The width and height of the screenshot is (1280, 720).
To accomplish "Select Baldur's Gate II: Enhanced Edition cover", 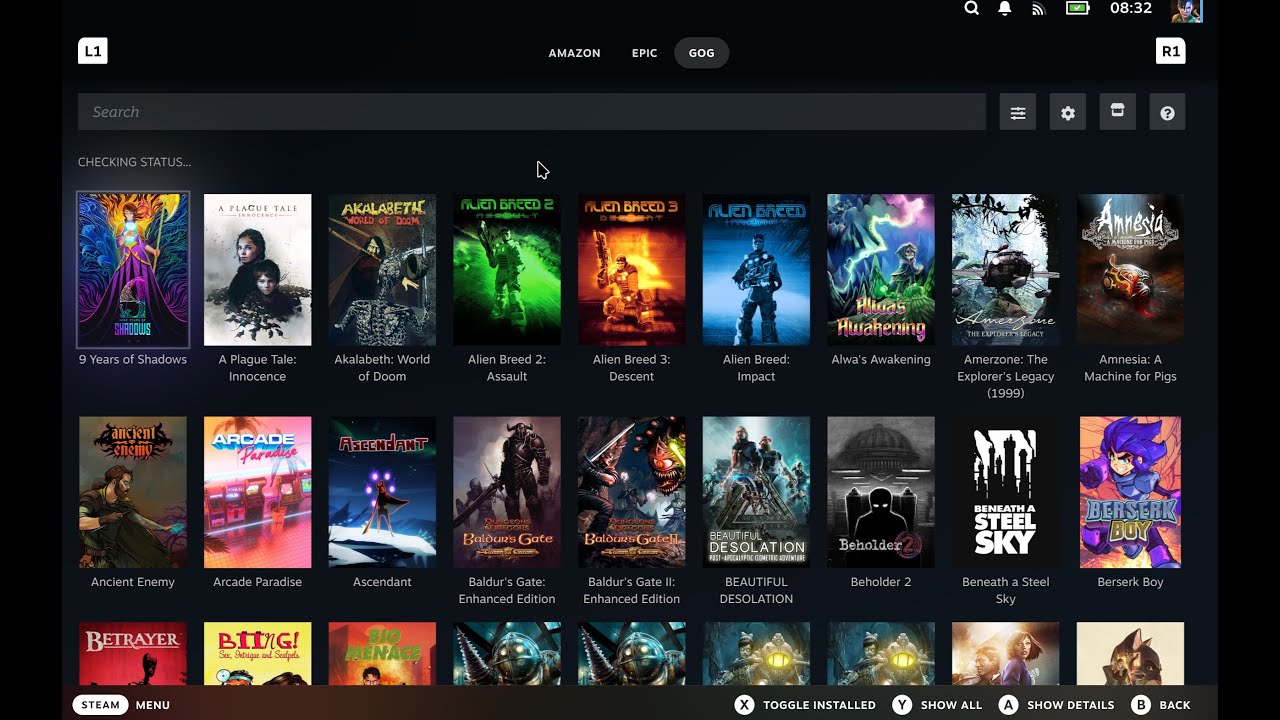I will 632,492.
